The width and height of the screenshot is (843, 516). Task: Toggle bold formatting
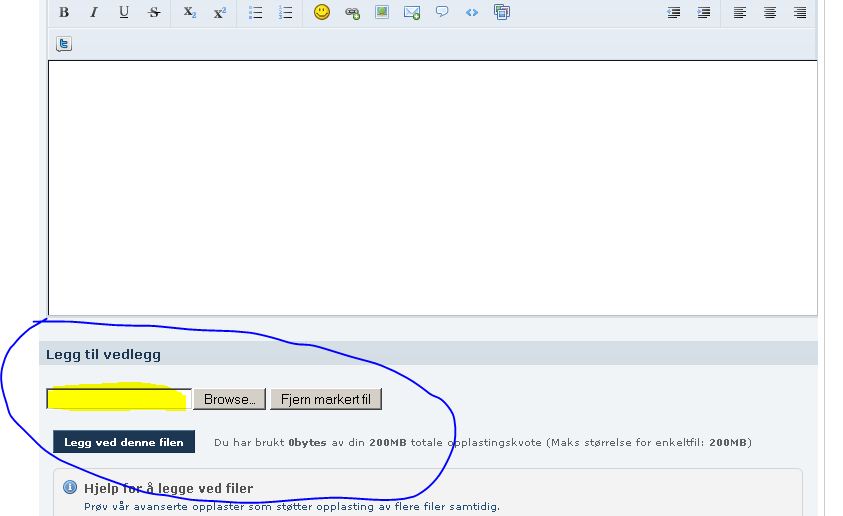pos(64,12)
